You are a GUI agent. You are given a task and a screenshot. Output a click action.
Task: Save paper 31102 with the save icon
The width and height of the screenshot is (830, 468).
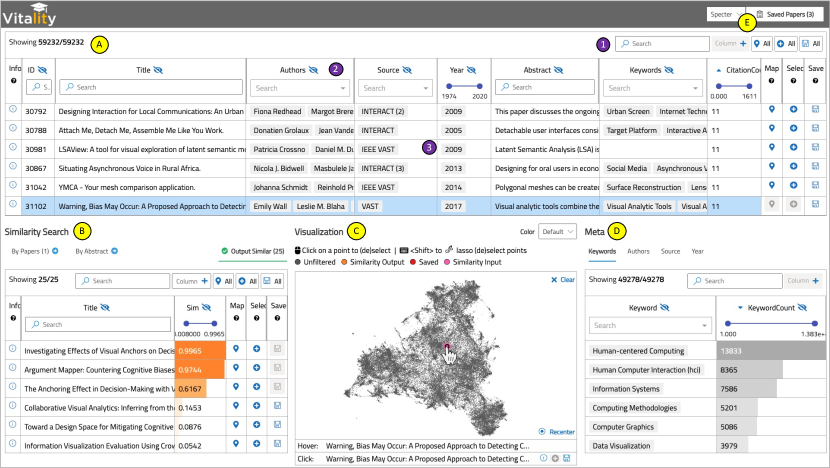point(815,204)
